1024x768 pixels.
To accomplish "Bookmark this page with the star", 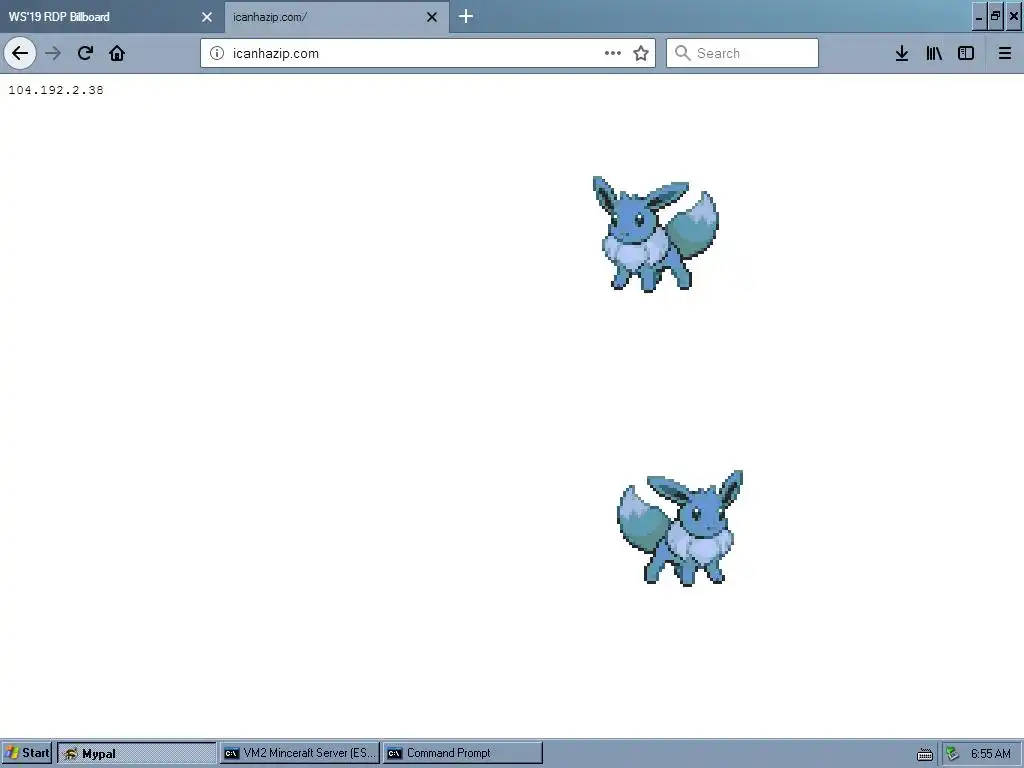I will [x=641, y=53].
